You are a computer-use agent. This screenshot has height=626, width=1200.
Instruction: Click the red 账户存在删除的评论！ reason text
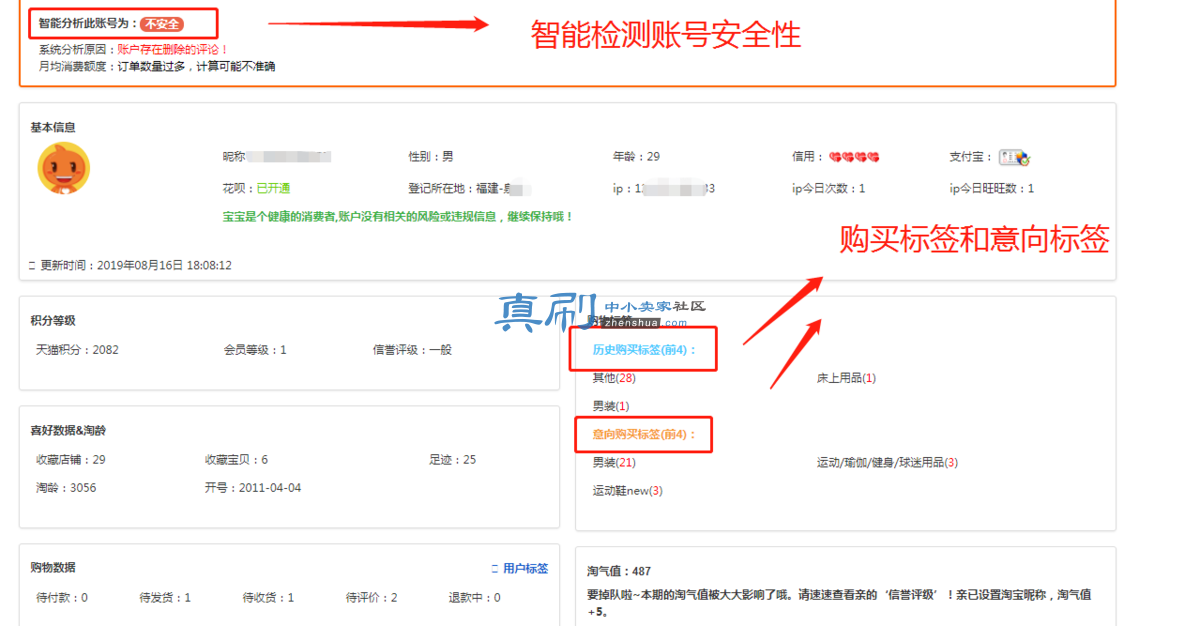[173, 49]
